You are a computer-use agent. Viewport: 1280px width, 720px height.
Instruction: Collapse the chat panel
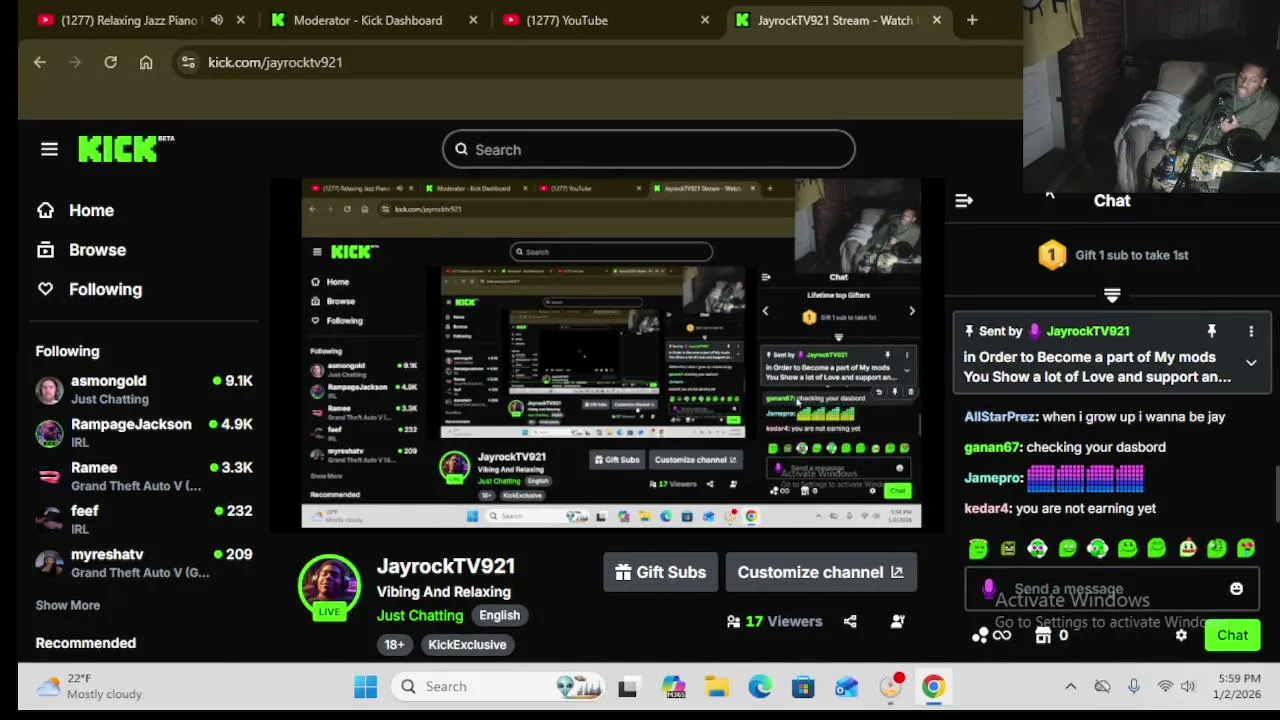click(964, 201)
